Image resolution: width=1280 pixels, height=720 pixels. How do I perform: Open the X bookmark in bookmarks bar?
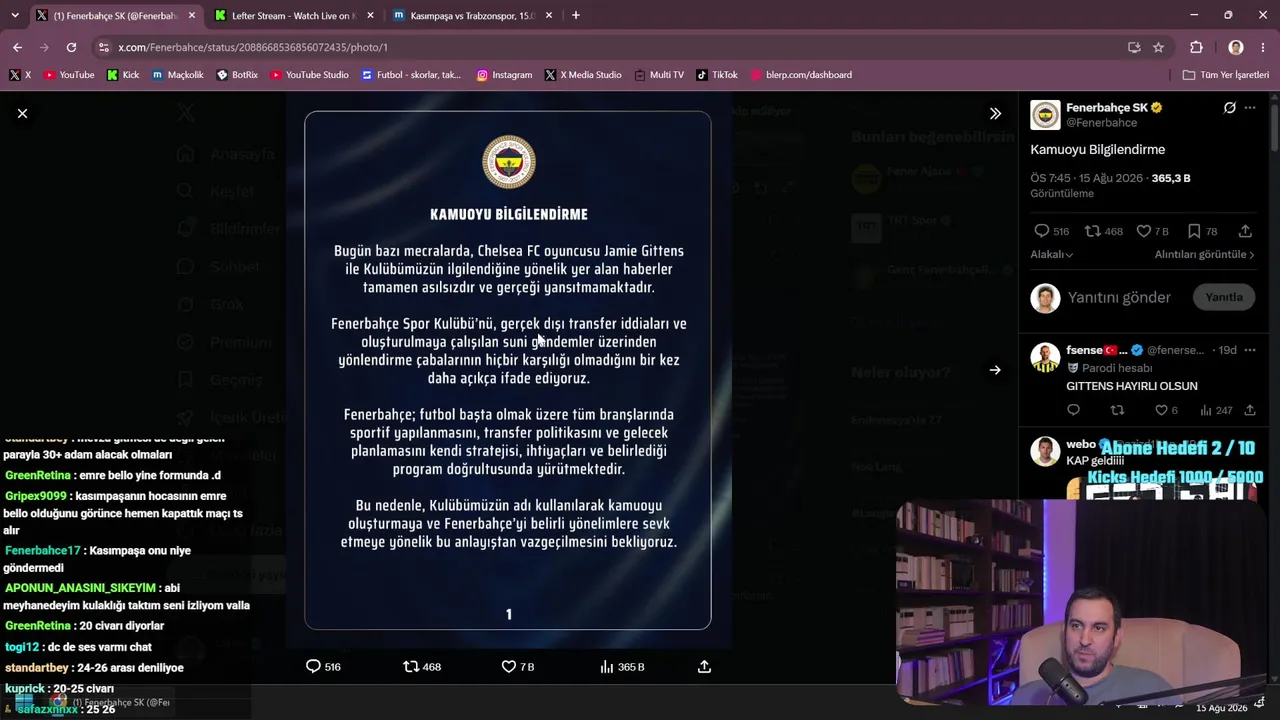(20, 75)
